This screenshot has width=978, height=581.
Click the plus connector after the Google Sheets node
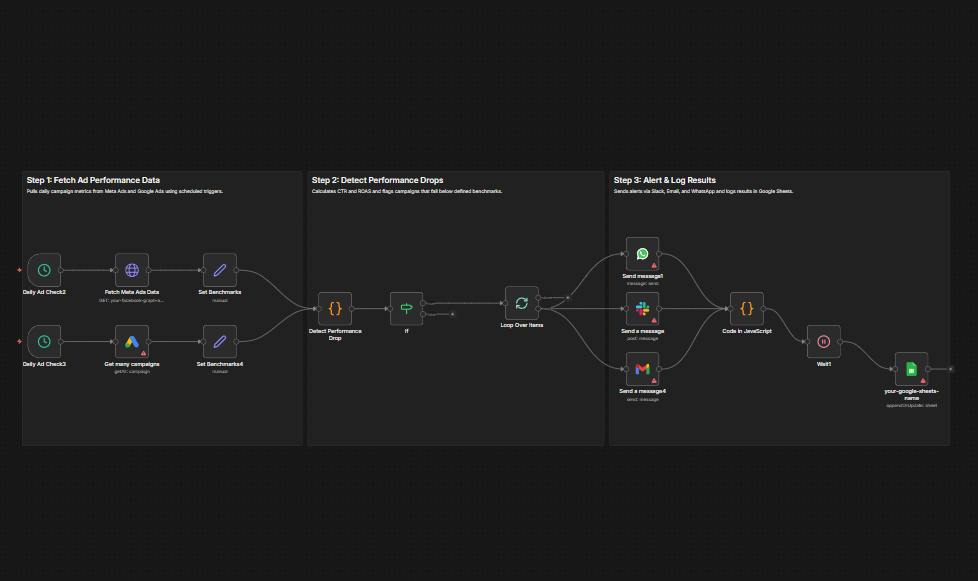click(950, 369)
